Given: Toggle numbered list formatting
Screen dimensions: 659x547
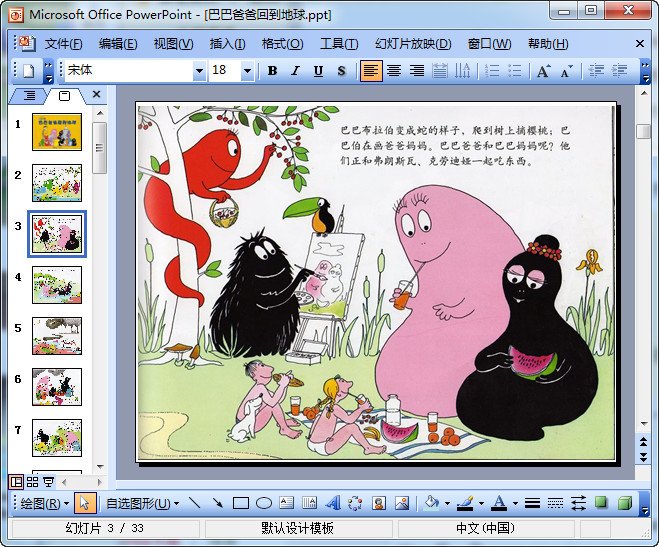Looking at the screenshot, I should pyautogui.click(x=491, y=71).
